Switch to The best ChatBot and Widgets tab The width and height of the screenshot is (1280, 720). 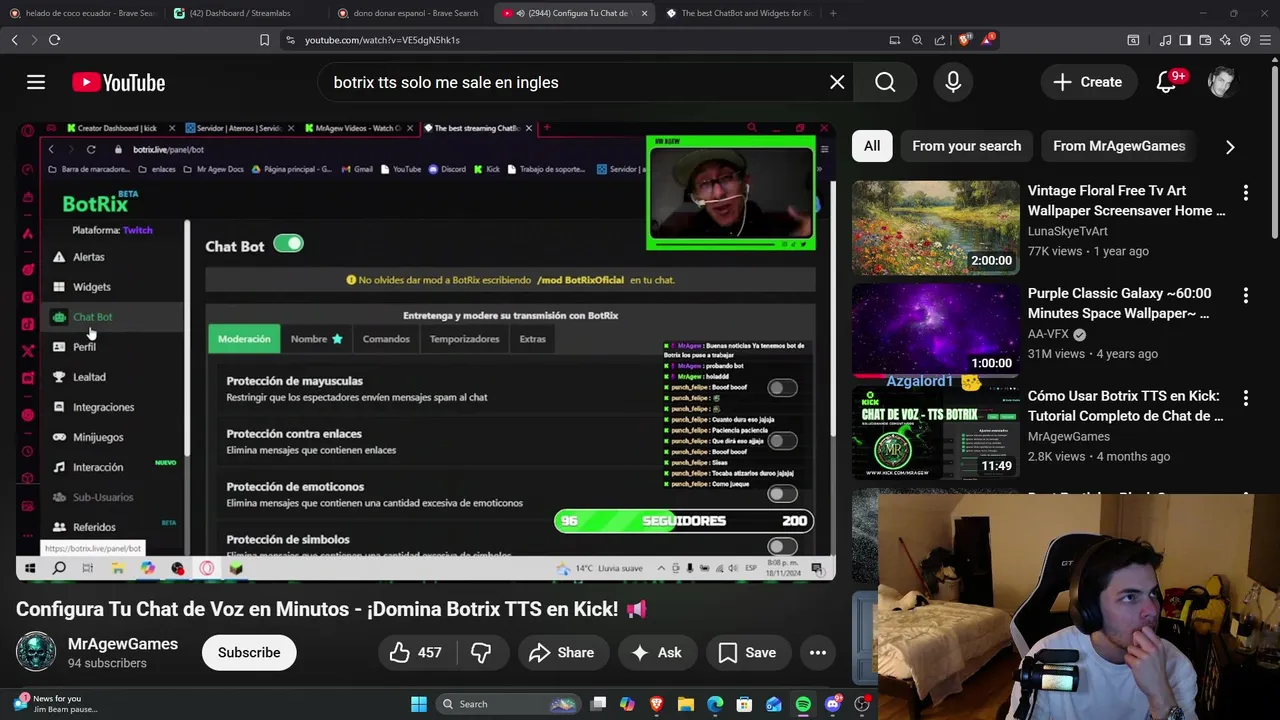click(738, 13)
